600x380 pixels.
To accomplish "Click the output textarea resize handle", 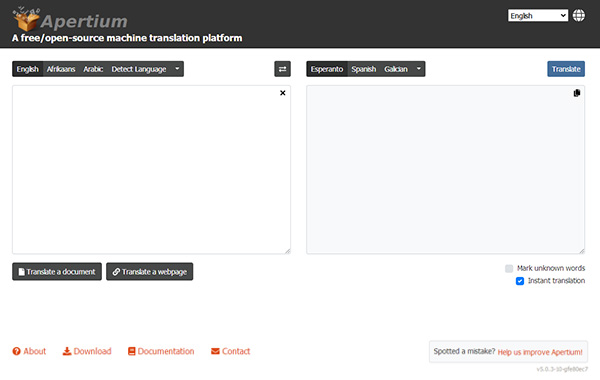I will 582,251.
